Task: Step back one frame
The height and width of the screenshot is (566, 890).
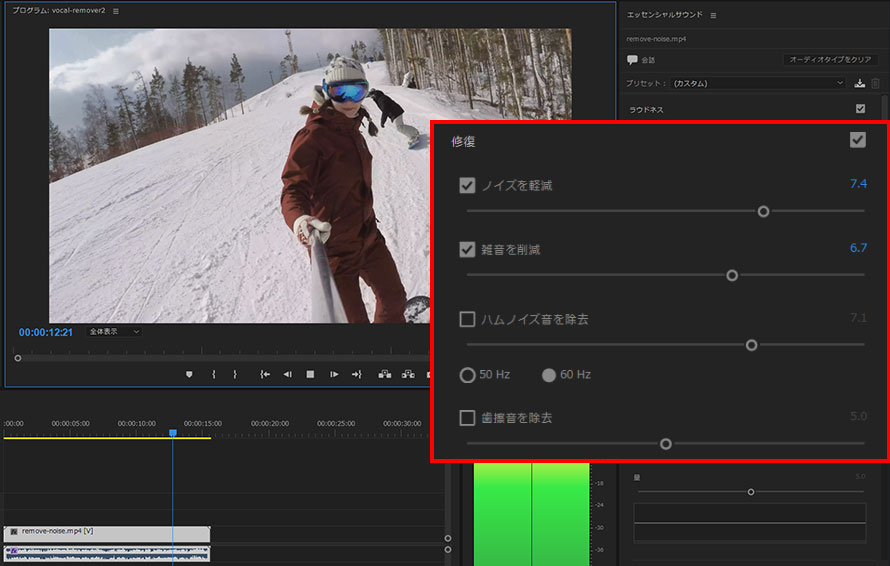Action: click(x=287, y=374)
